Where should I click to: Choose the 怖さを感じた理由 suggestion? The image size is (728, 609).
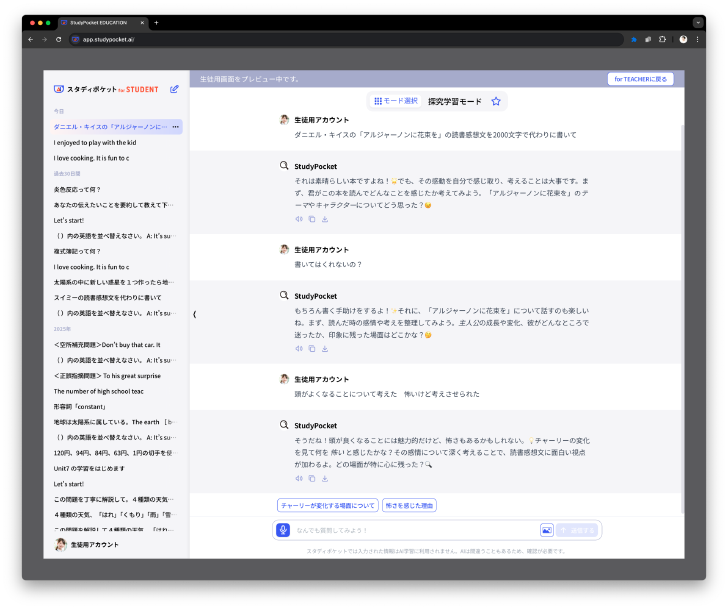[409, 505]
